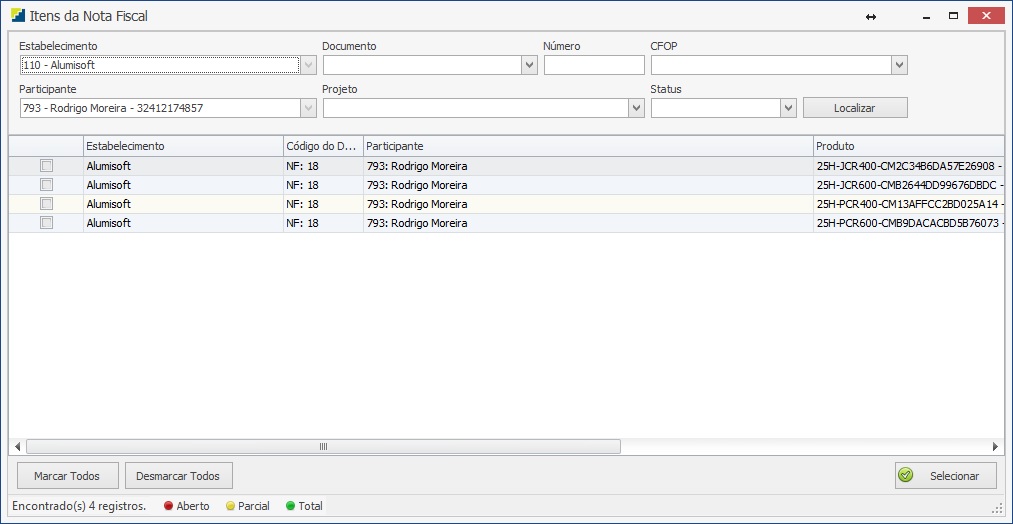Screen dimensions: 1013x524
Task: Select the checkbox for the 25H-PCR600 row
Action: point(46,223)
